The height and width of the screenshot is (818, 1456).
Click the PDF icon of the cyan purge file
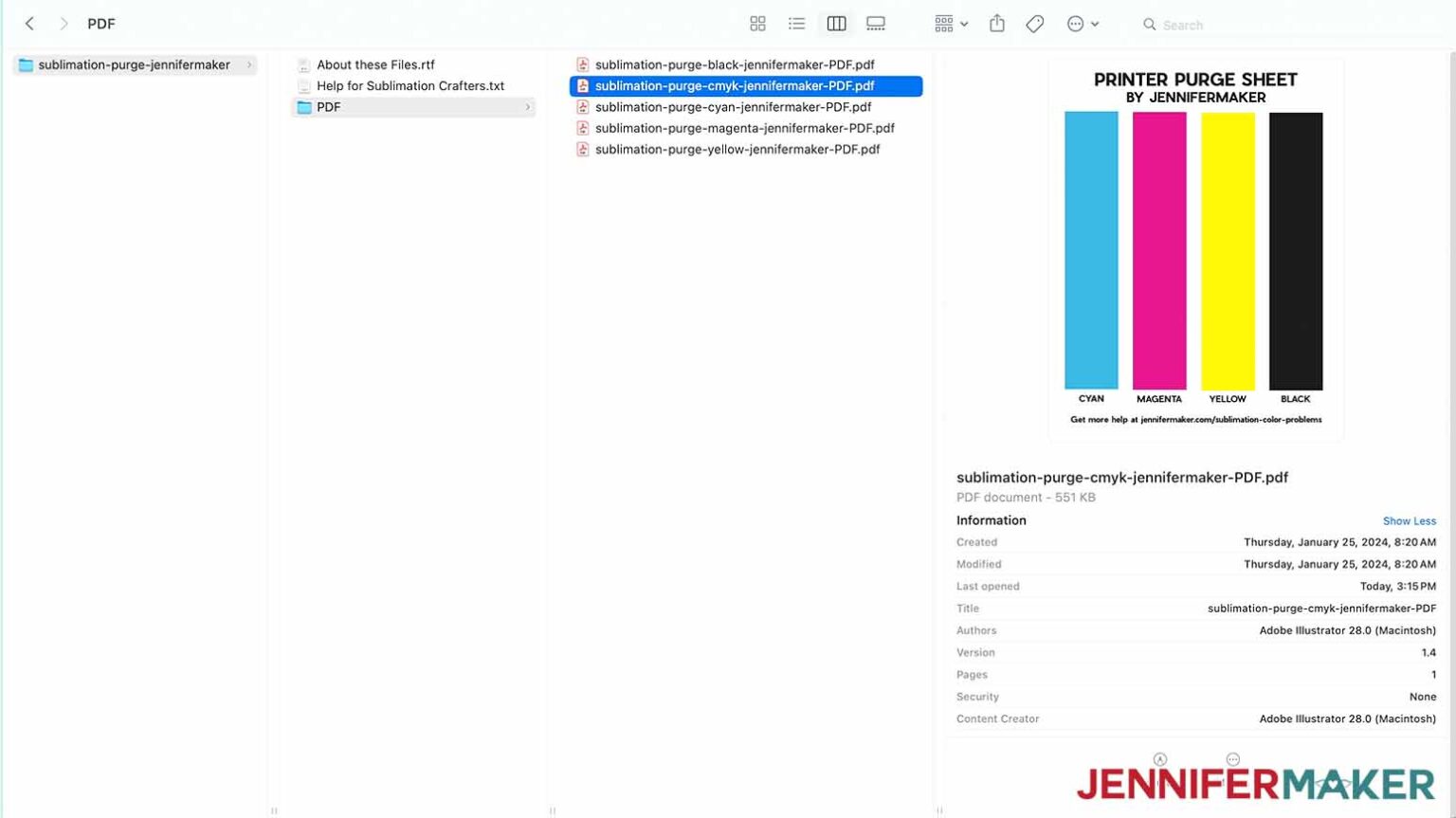point(583,107)
